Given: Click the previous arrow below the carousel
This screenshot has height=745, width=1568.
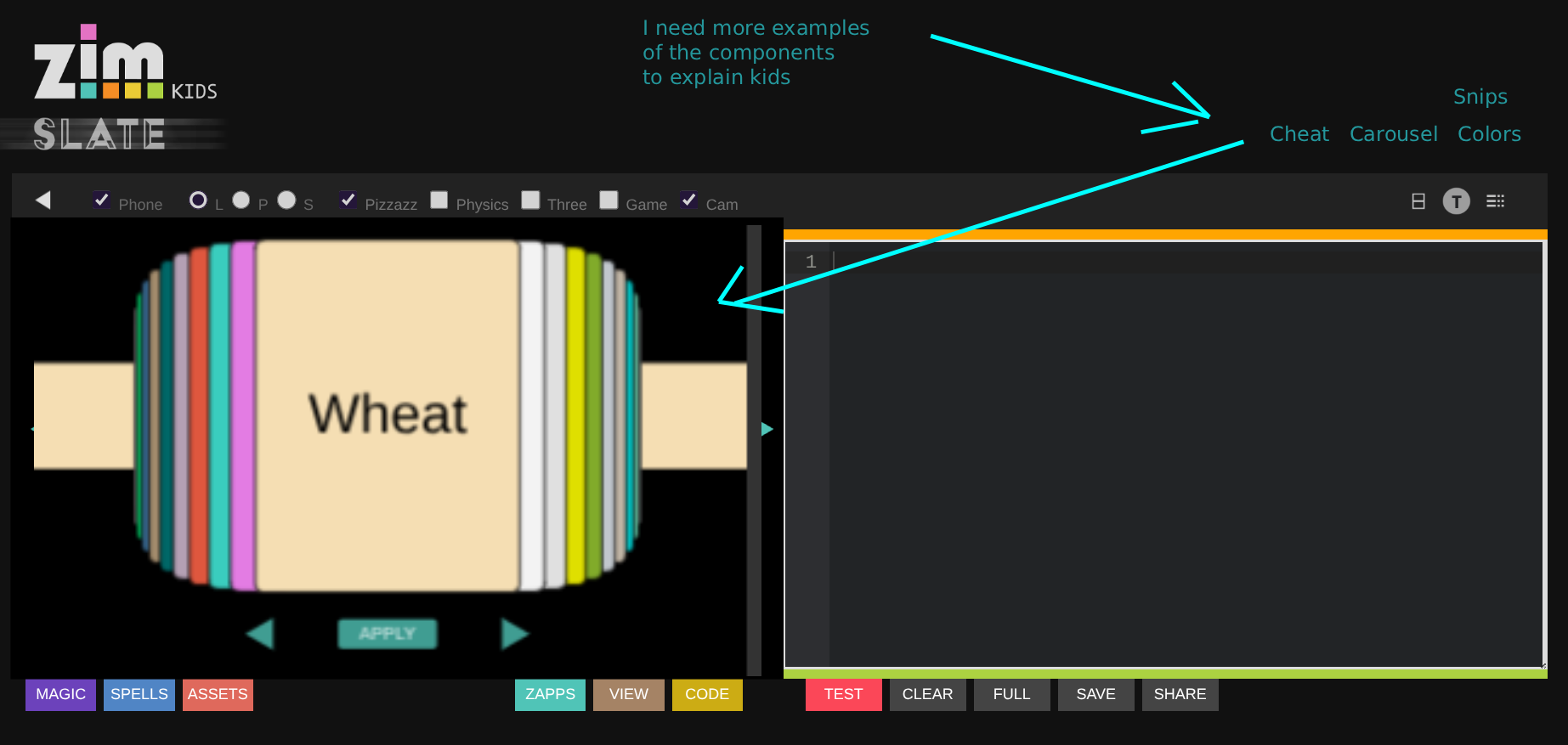Looking at the screenshot, I should 260,634.
